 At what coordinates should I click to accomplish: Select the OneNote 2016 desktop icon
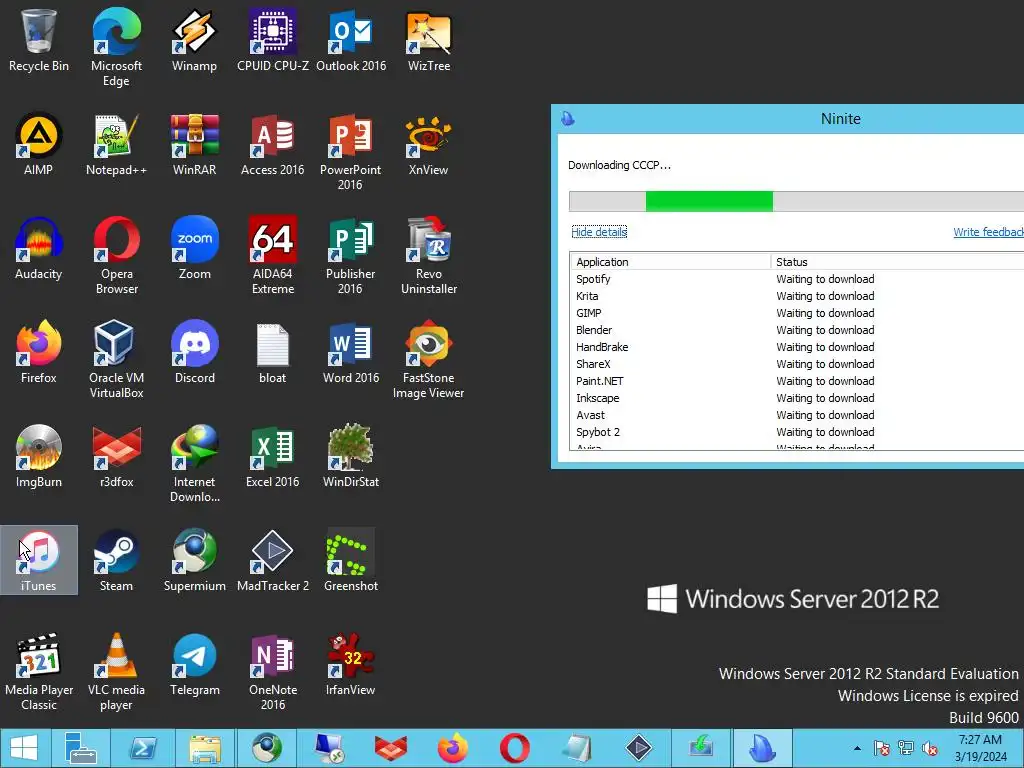(x=272, y=672)
